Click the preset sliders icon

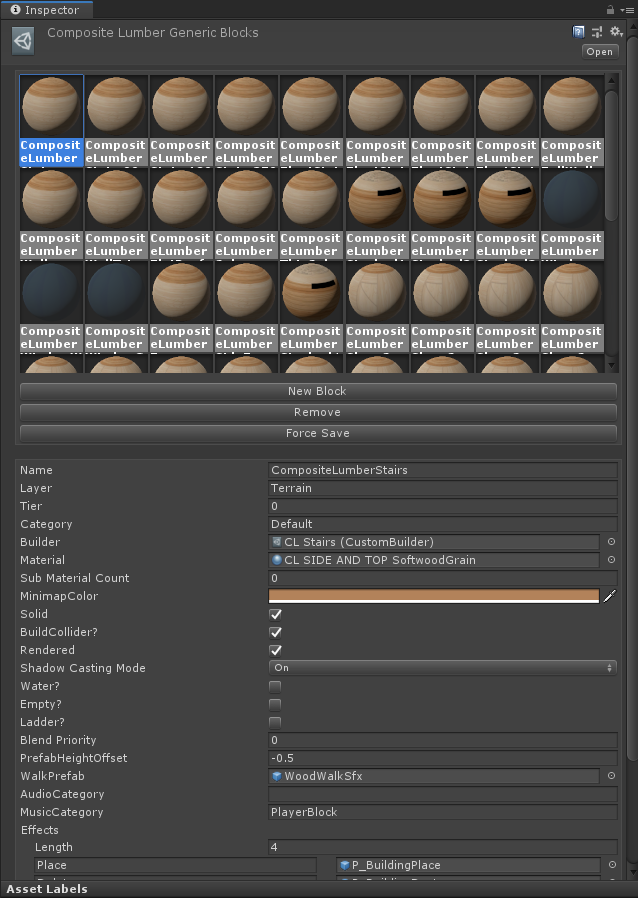coord(597,31)
